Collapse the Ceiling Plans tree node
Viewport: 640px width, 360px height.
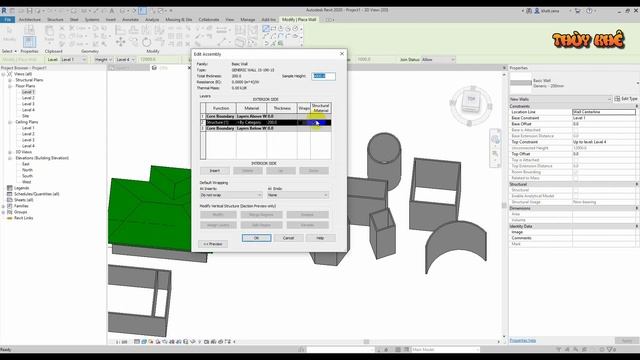tap(10, 122)
